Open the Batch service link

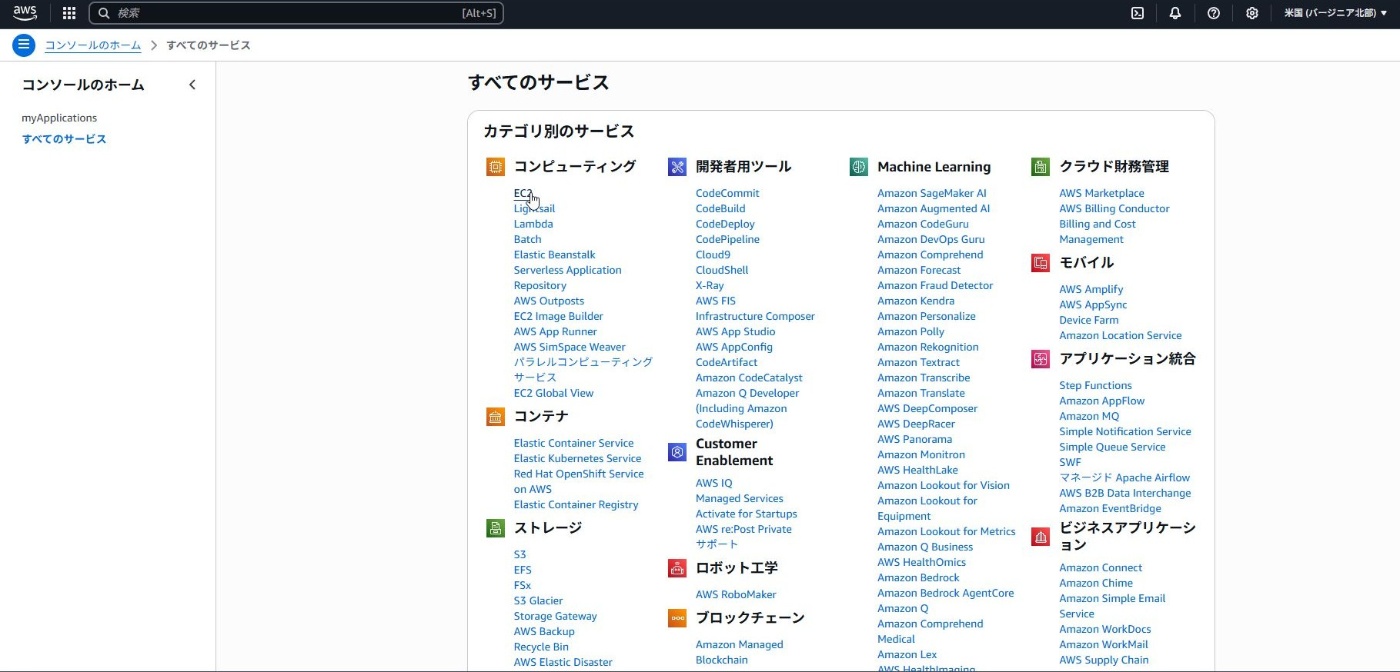[527, 239]
